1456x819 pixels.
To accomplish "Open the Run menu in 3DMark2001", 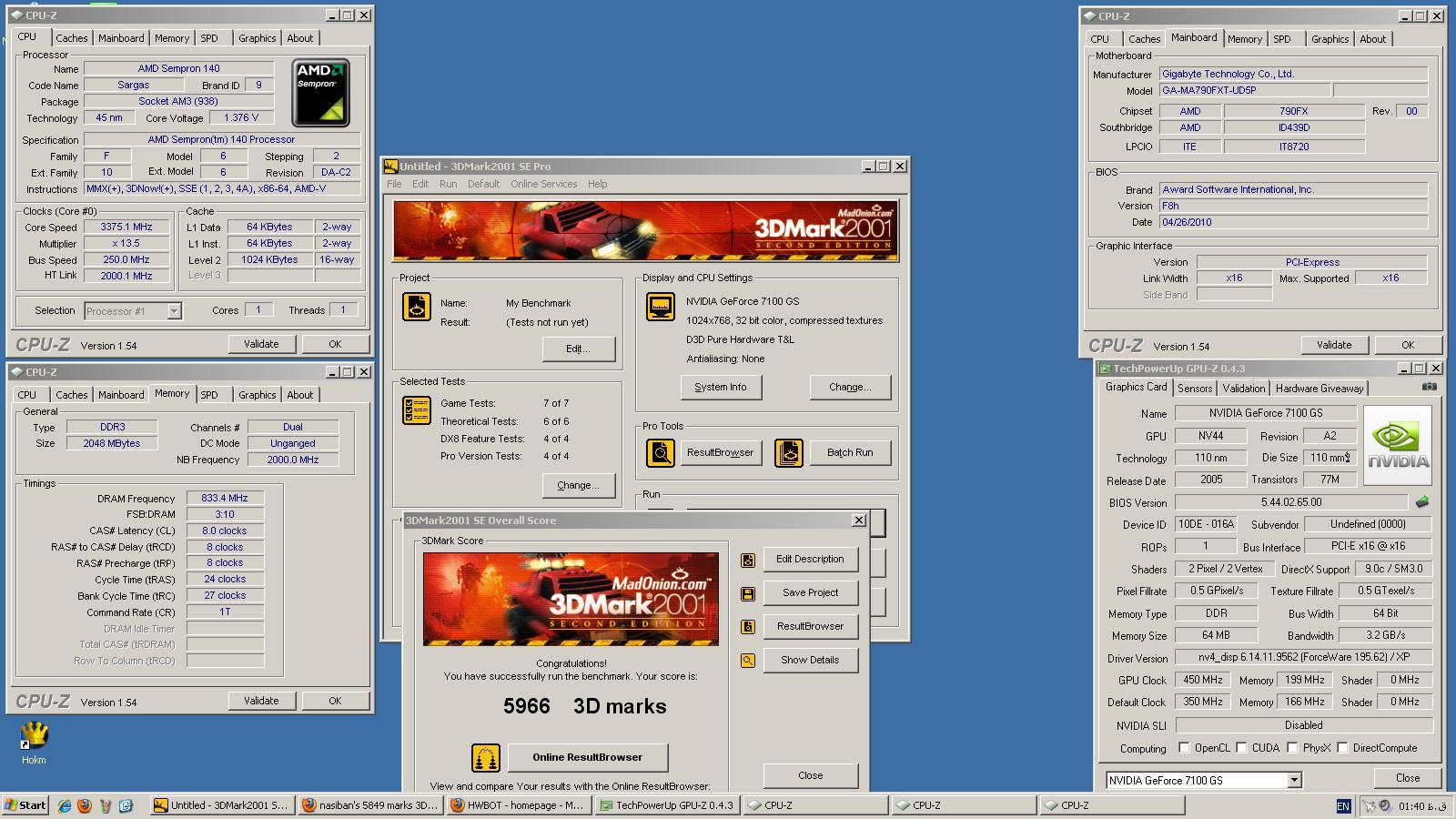I will point(448,184).
